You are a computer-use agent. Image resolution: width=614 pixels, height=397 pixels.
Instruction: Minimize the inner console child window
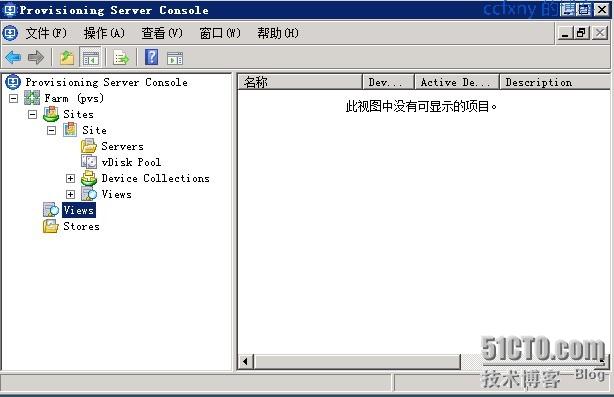coord(565,33)
